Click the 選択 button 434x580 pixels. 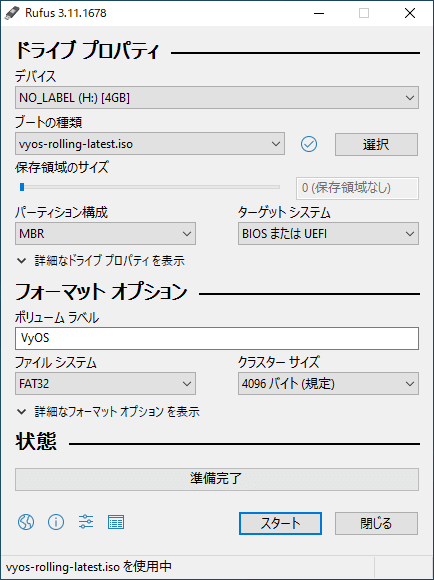(376, 144)
